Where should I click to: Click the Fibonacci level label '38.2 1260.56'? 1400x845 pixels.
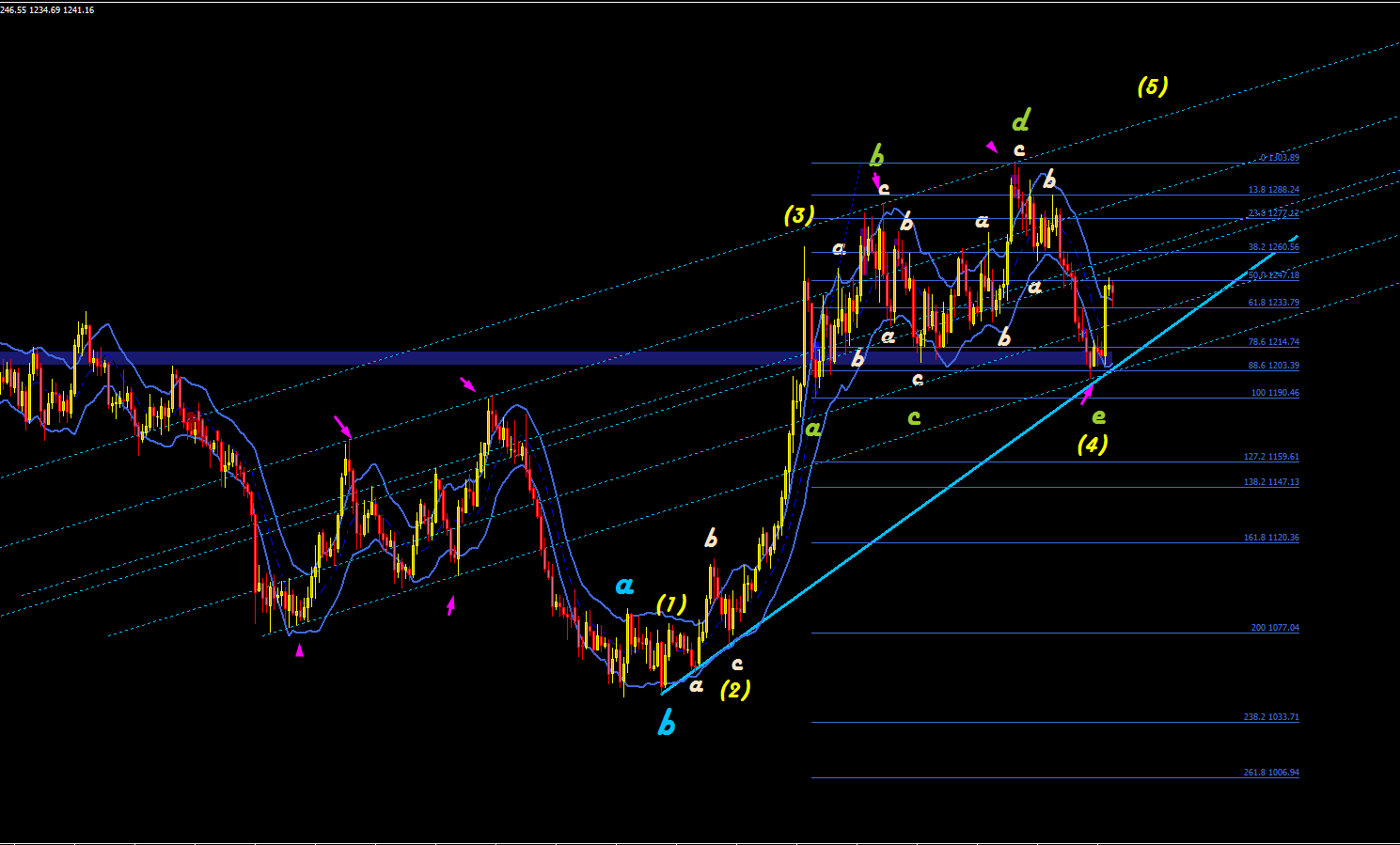coord(1273,247)
